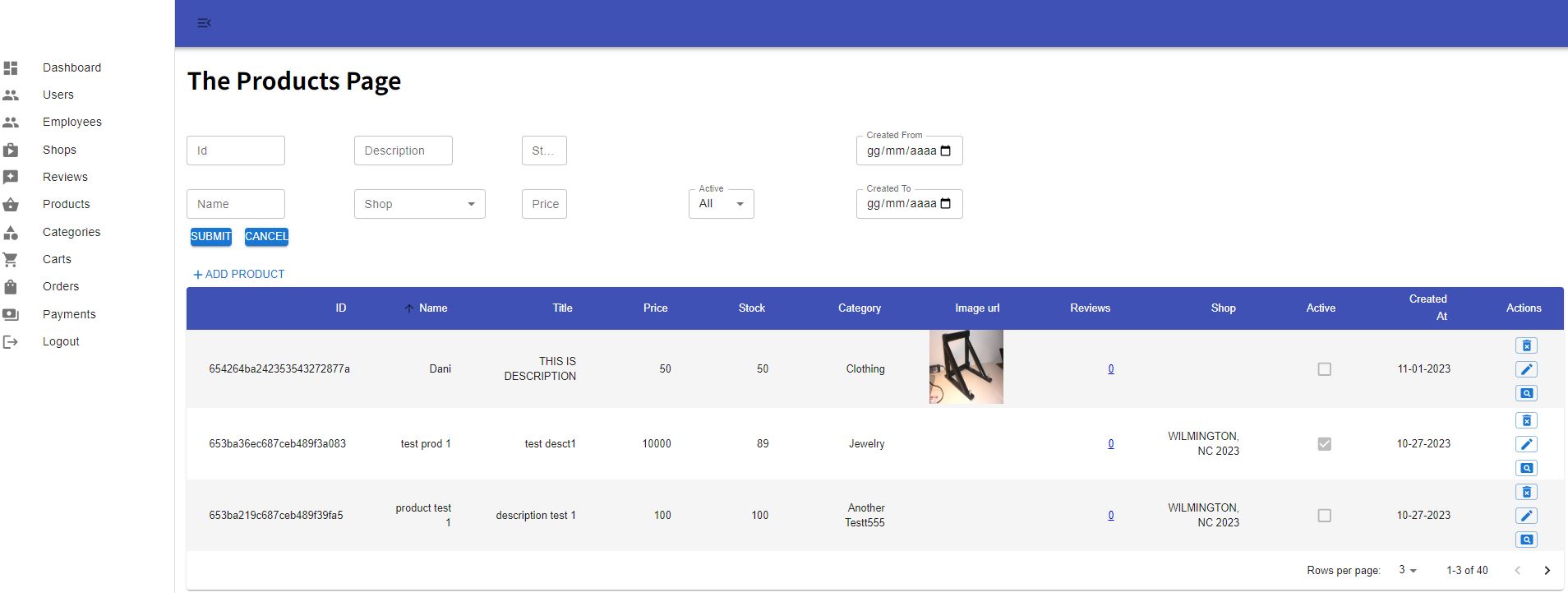Change rows per page dropdown

click(x=1407, y=570)
